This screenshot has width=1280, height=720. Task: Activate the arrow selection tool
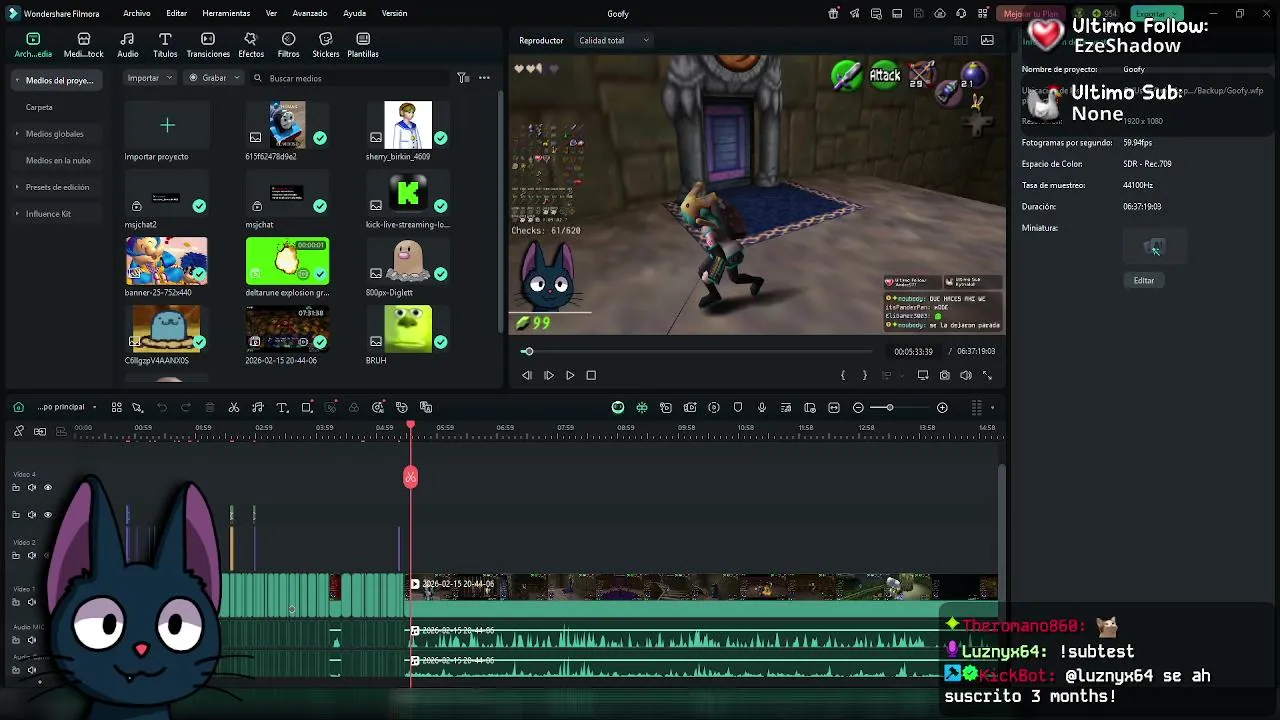[x=138, y=407]
